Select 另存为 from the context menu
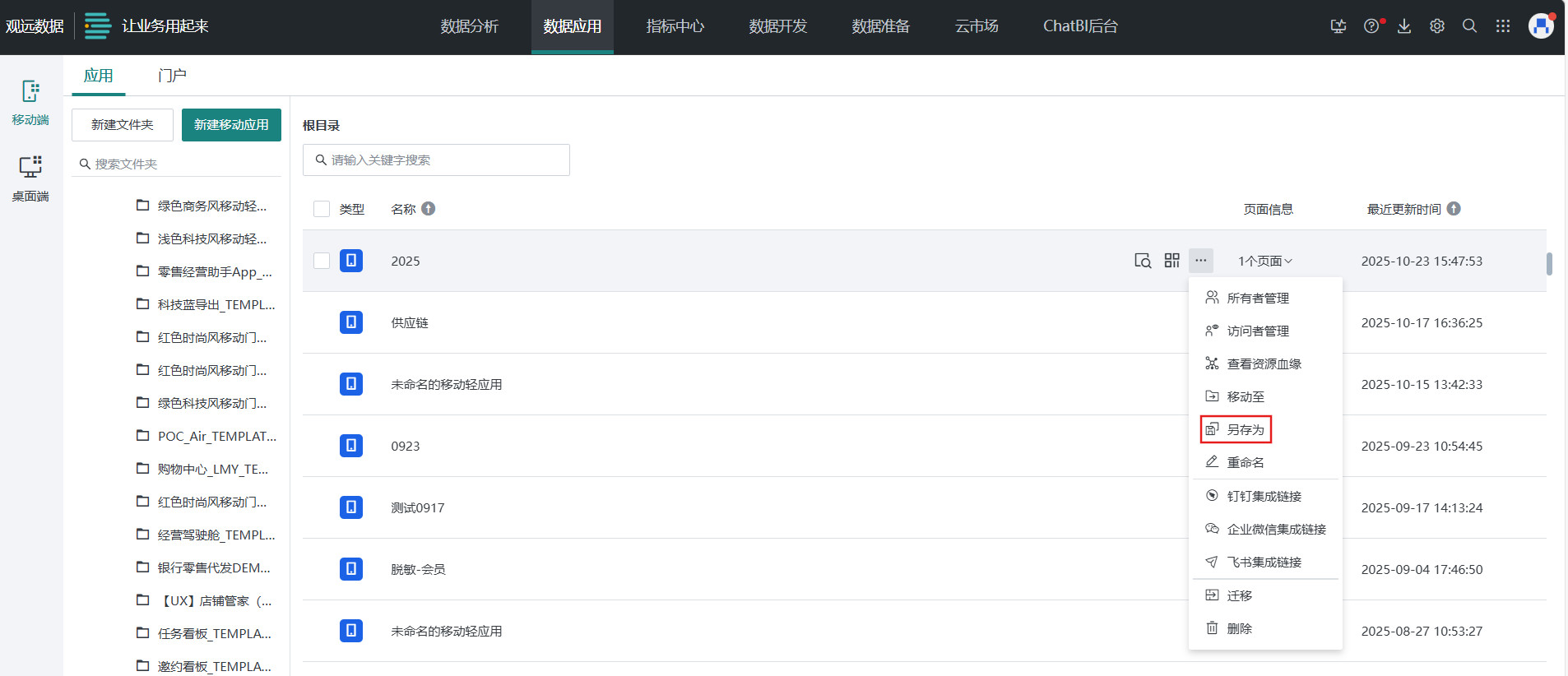The image size is (1568, 676). tap(1236, 429)
